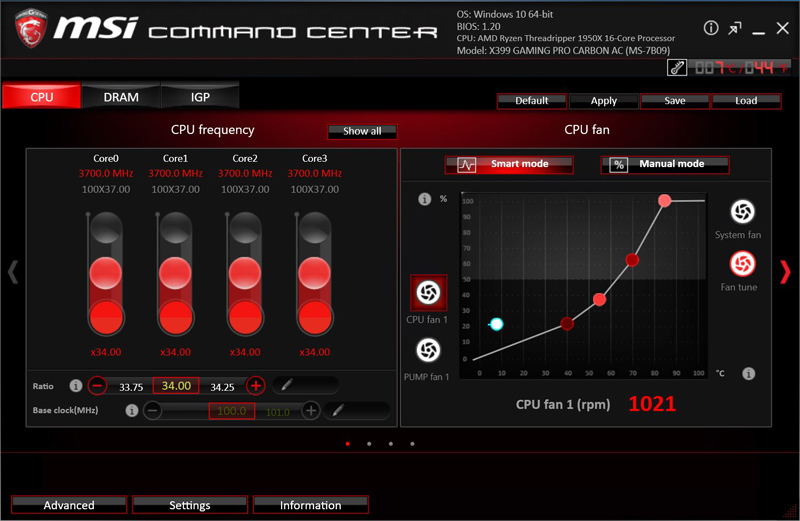Open the Advanced section
This screenshot has height=521, width=800.
coord(69,505)
